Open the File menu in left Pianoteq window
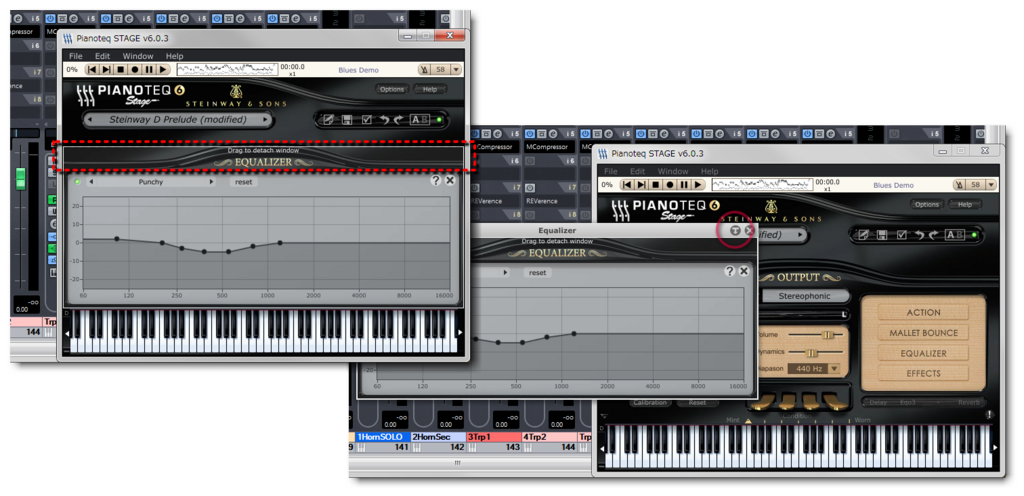 (x=76, y=56)
